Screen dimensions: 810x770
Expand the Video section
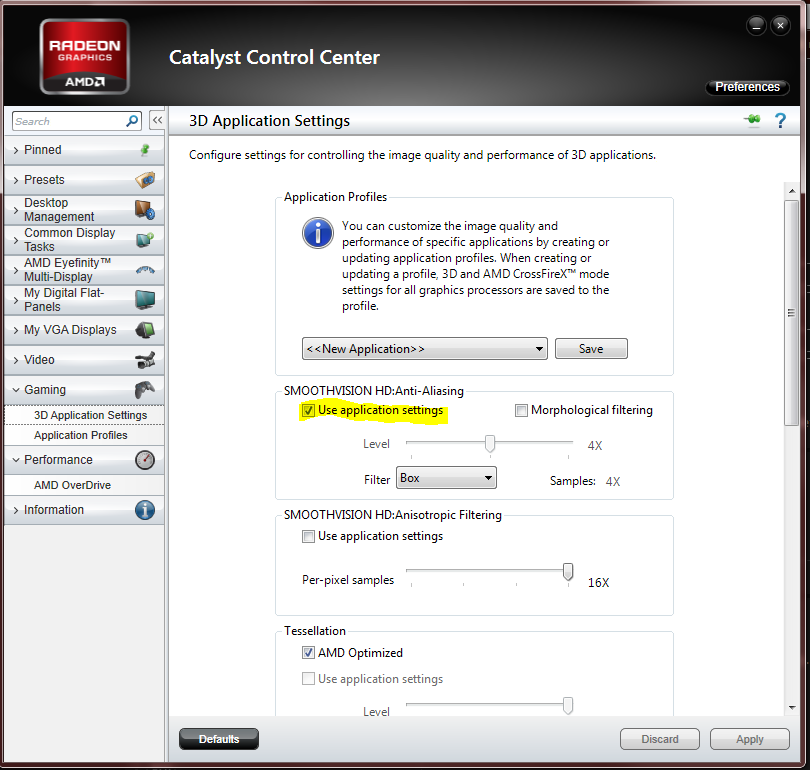click(x=84, y=360)
